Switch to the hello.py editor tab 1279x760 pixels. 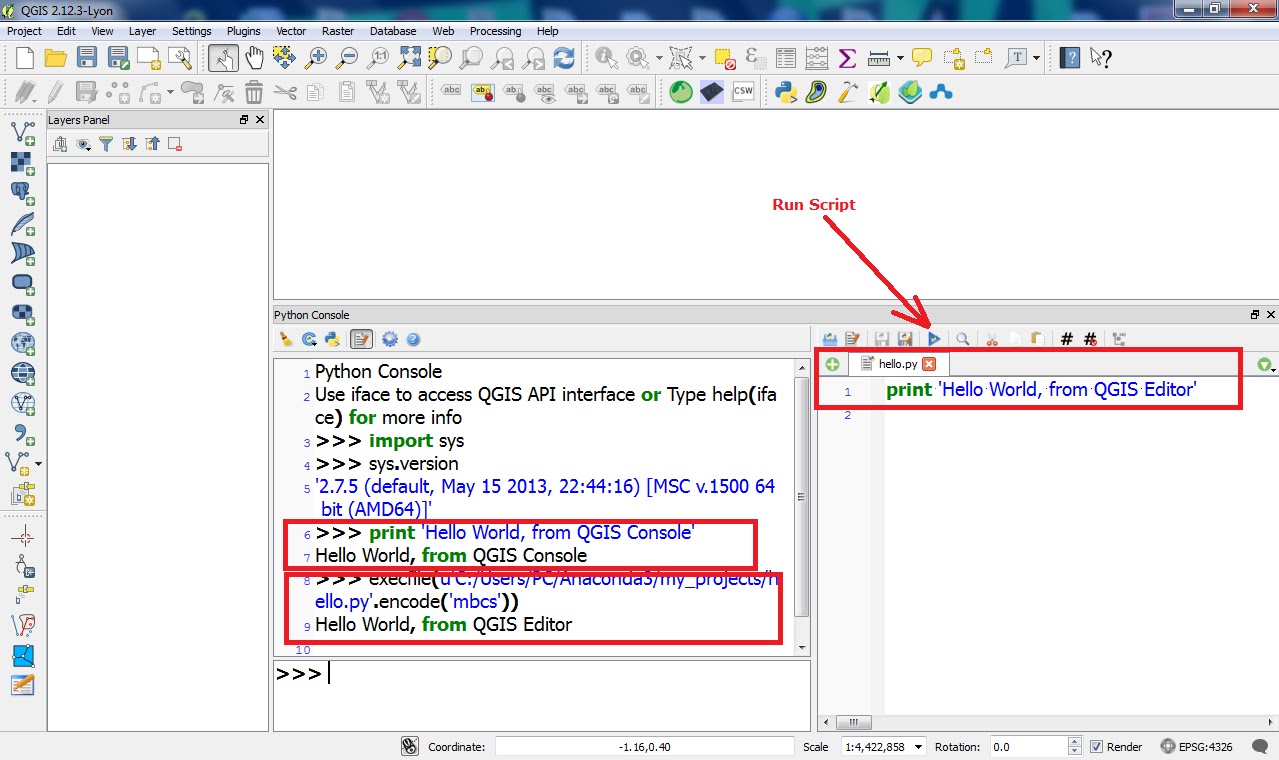pyautogui.click(x=897, y=364)
